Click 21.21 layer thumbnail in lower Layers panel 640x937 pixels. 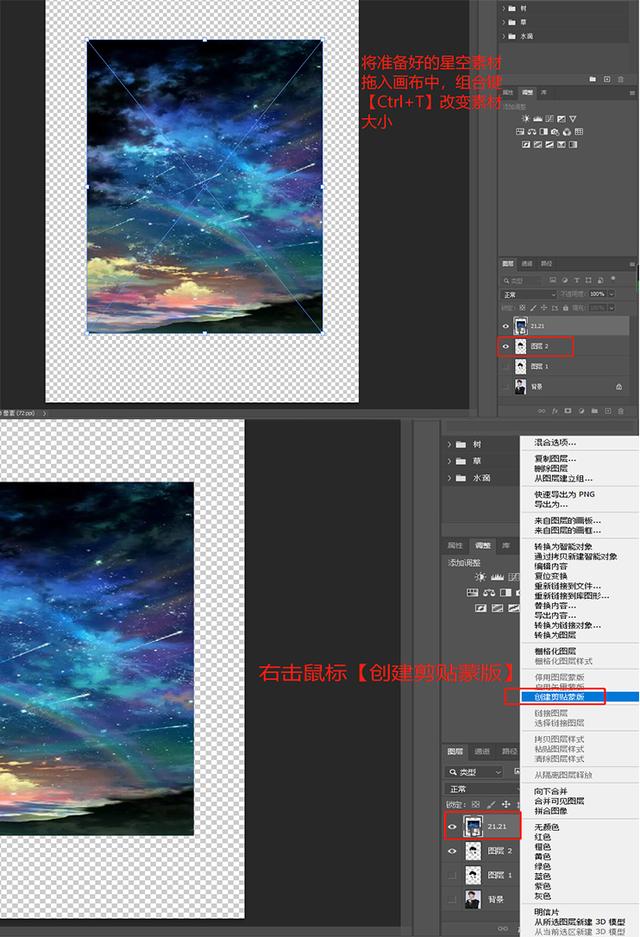click(473, 826)
